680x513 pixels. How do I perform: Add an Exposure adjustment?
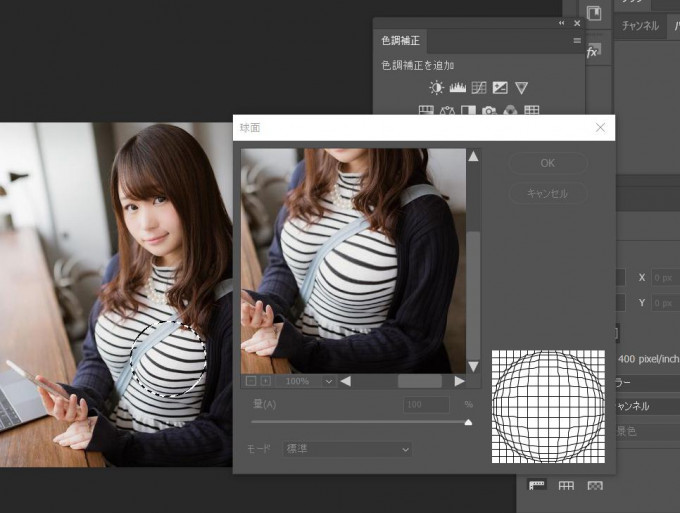pos(500,88)
